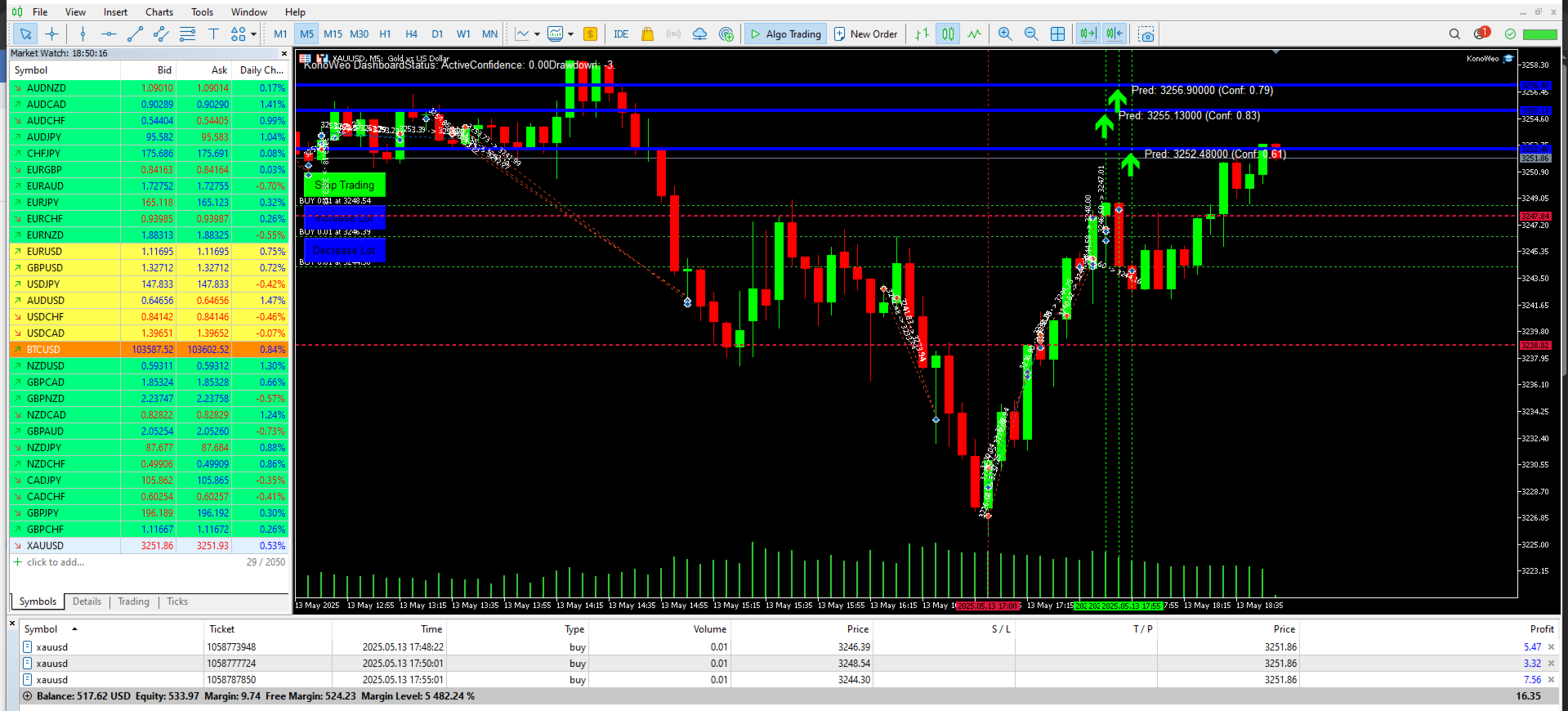Switch to the Ticks tab
This screenshot has height=711, width=1568.
tap(177, 601)
